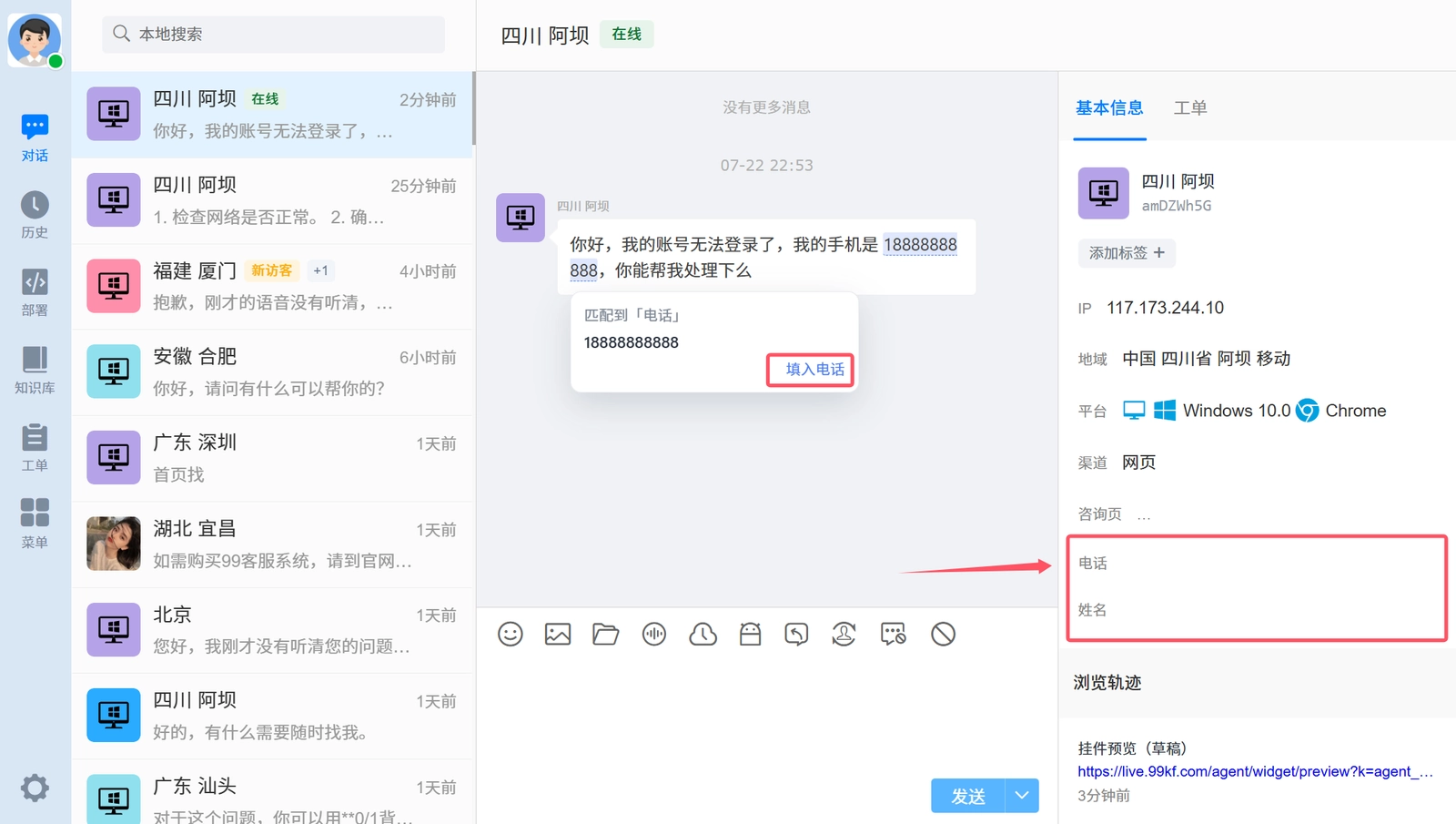Click the storefront icon in message toolbar
The height and width of the screenshot is (824, 1456).
tap(750, 634)
